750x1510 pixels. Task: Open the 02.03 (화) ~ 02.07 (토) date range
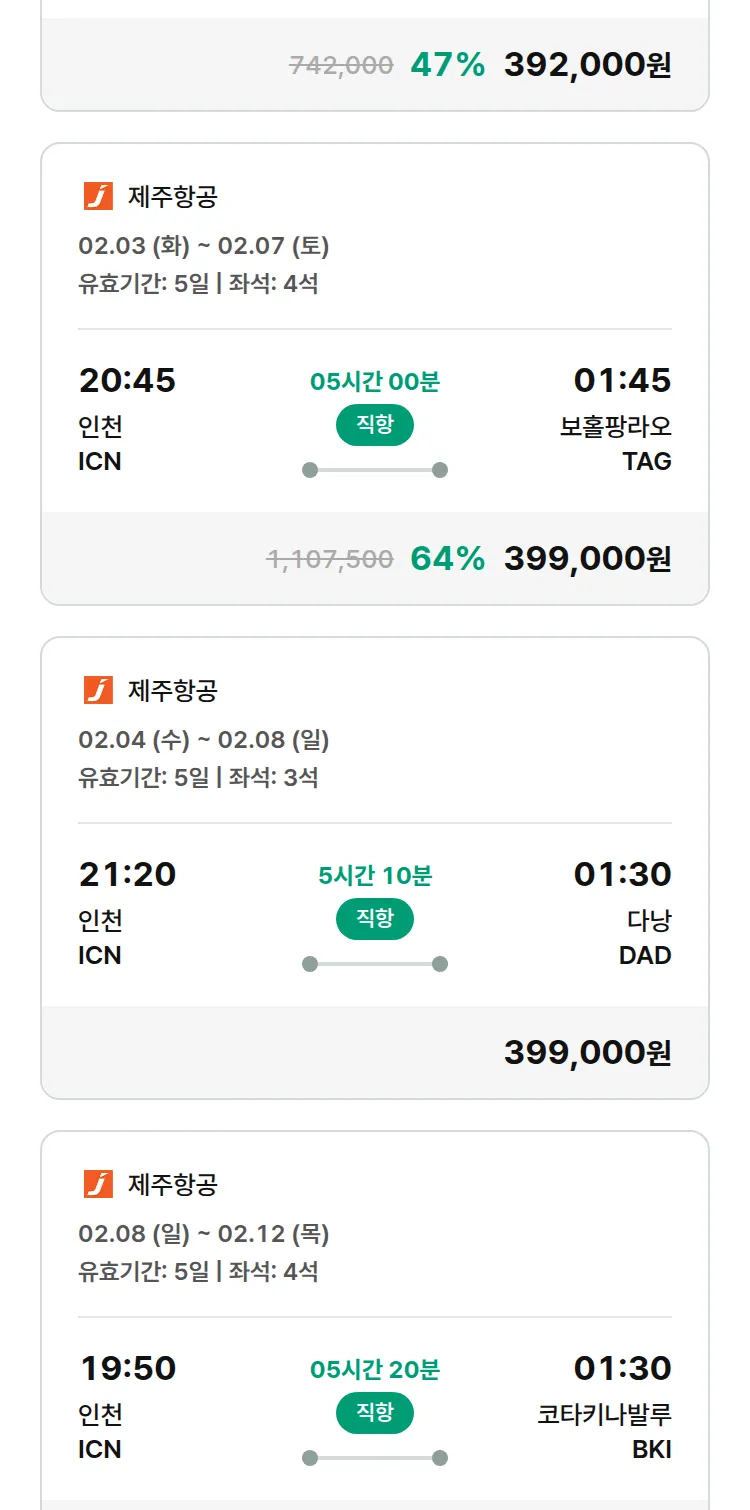point(204,245)
